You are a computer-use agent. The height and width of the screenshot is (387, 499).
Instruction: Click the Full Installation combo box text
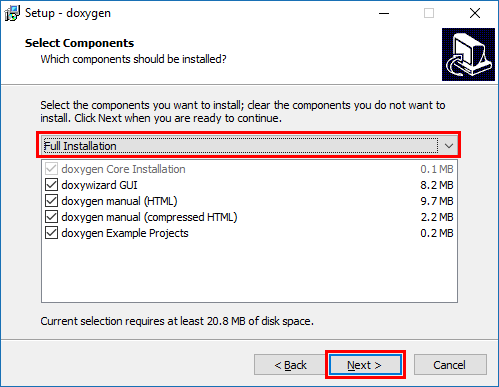80,146
